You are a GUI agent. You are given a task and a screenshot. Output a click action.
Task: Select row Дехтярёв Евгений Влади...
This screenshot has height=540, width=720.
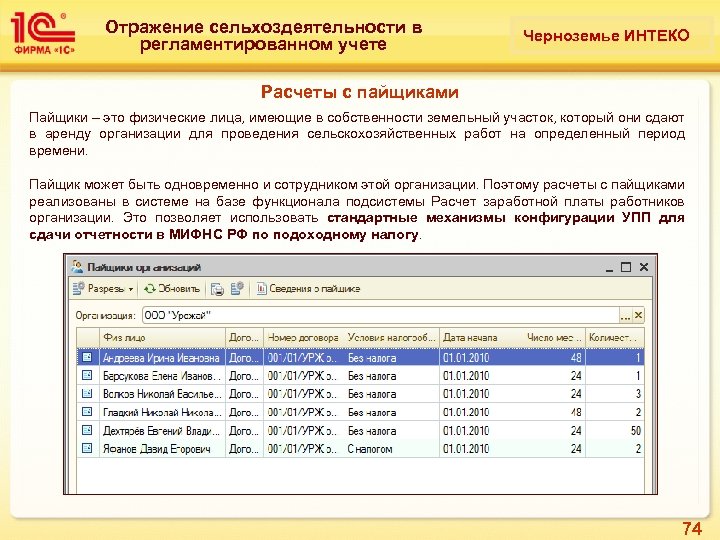360,431
